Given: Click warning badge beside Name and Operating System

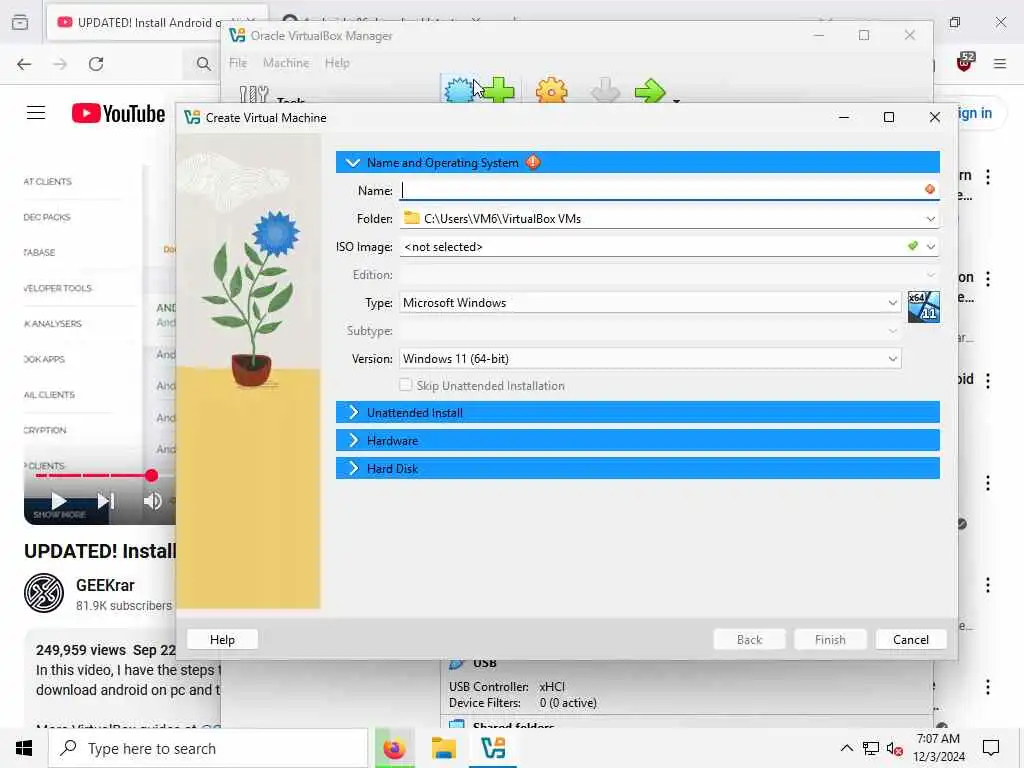Looking at the screenshot, I should tap(533, 162).
